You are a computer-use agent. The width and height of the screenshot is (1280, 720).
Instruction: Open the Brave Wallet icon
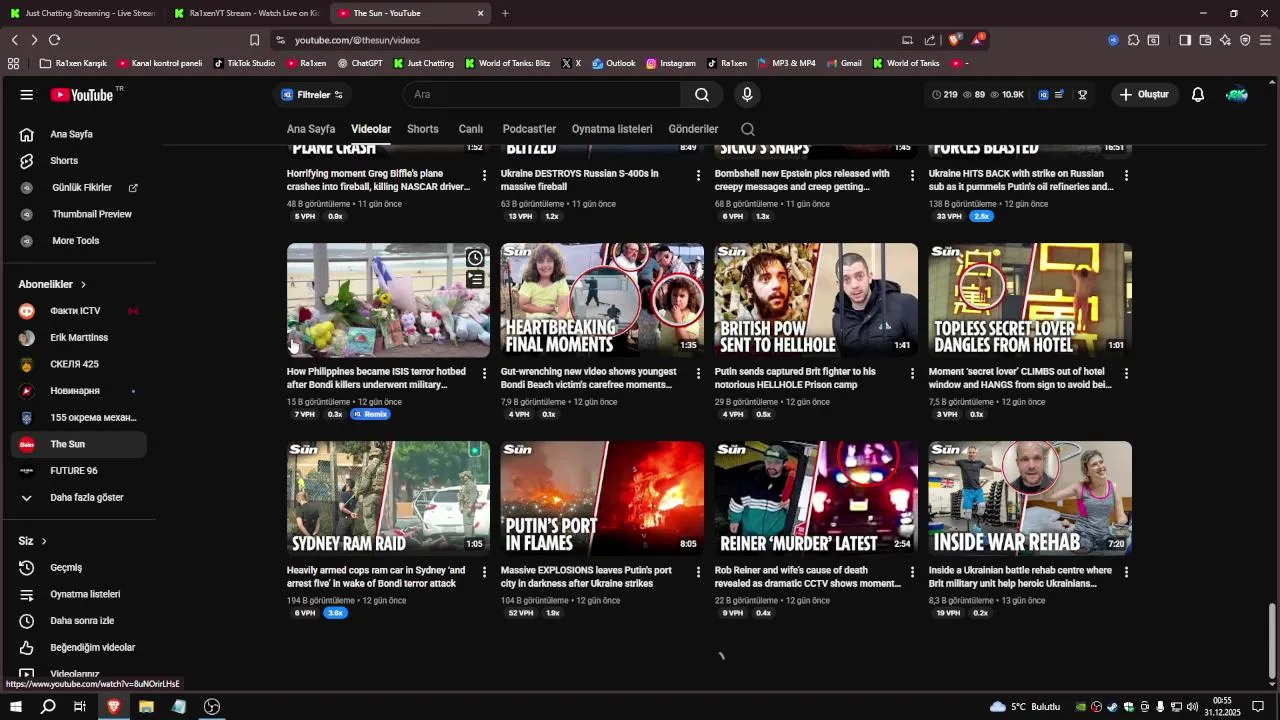point(1205,40)
